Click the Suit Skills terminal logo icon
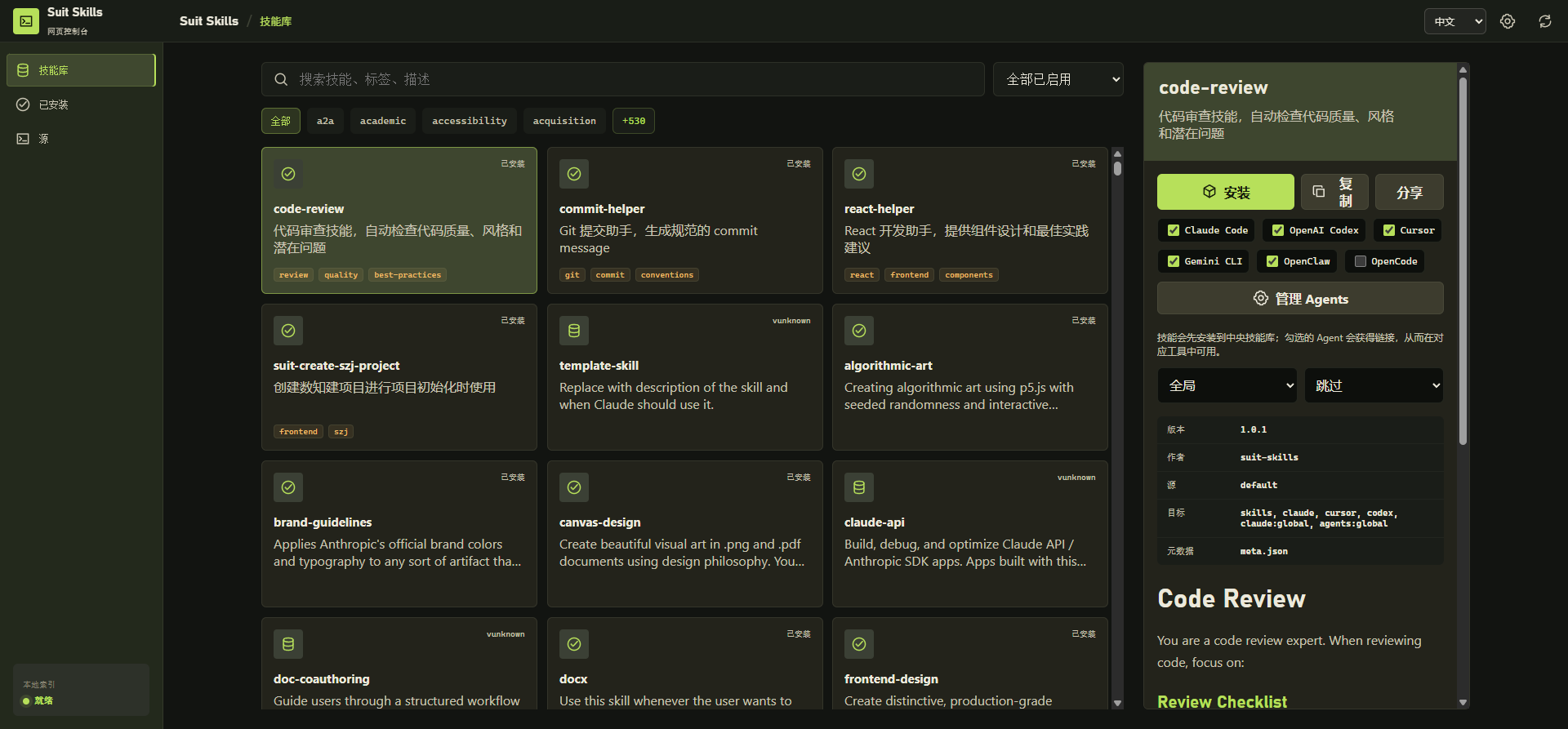Screen dimensions: 1568x729 pyautogui.click(x=26, y=21)
